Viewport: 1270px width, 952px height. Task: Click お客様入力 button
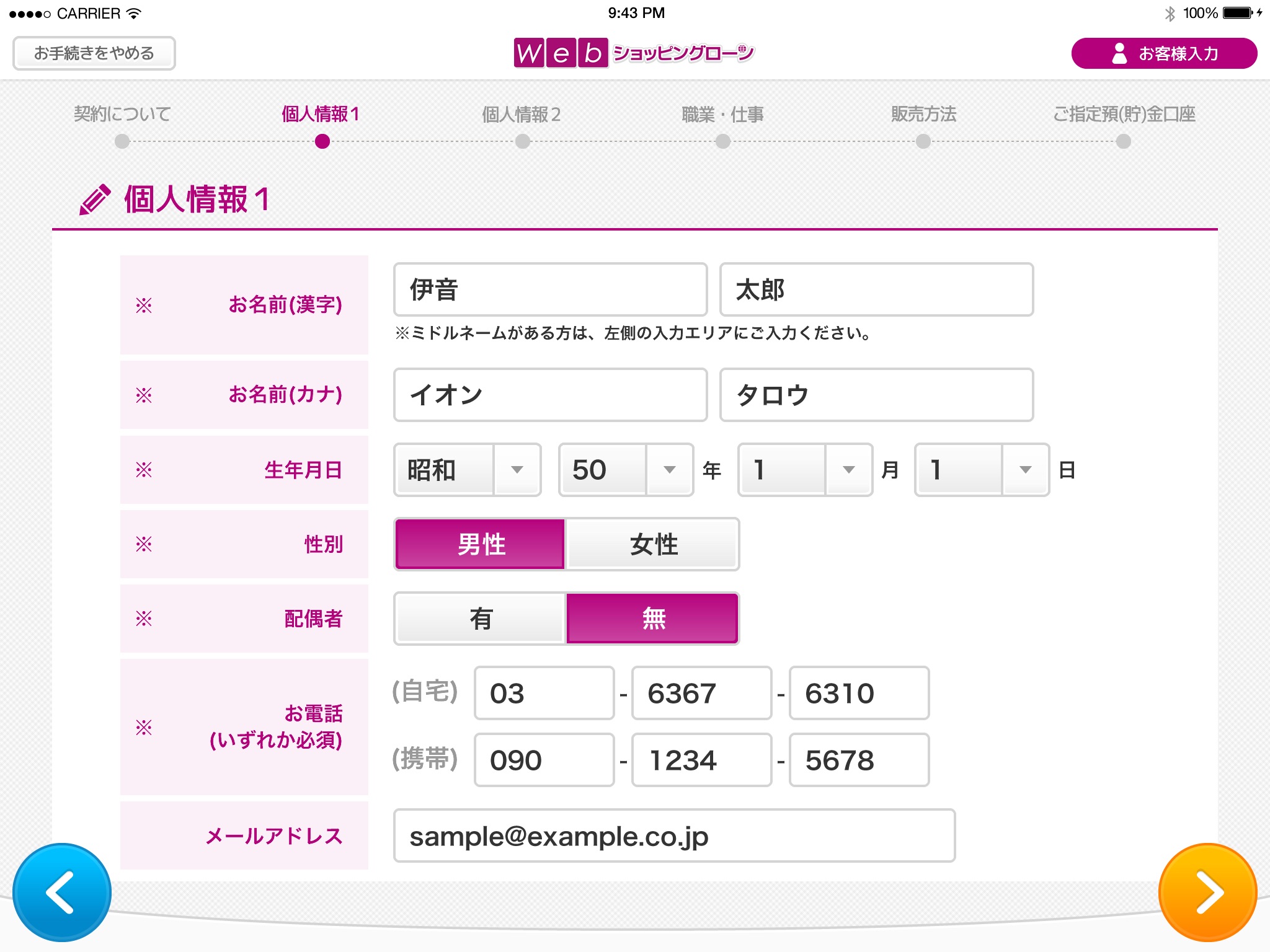[1164, 53]
